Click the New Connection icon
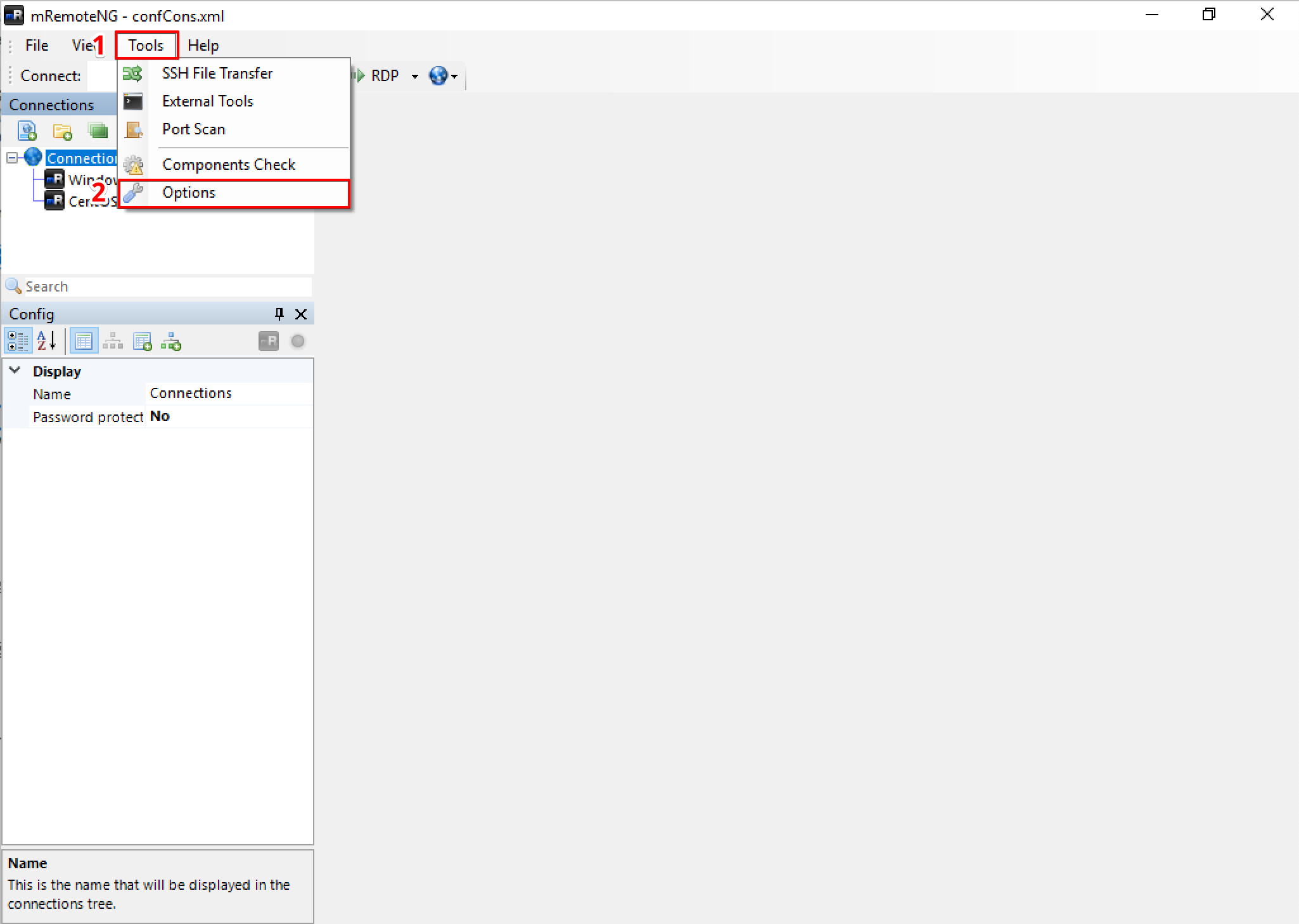Screen dimensions: 1299x924 tap(27, 131)
